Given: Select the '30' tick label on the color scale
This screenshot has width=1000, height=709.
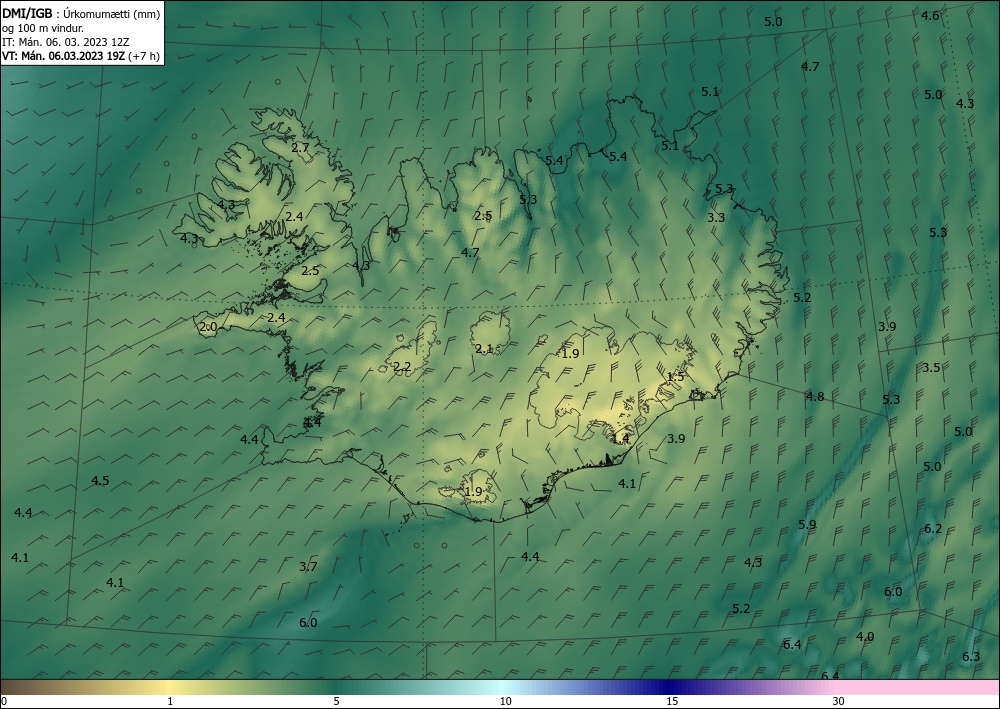Looking at the screenshot, I should 839,702.
